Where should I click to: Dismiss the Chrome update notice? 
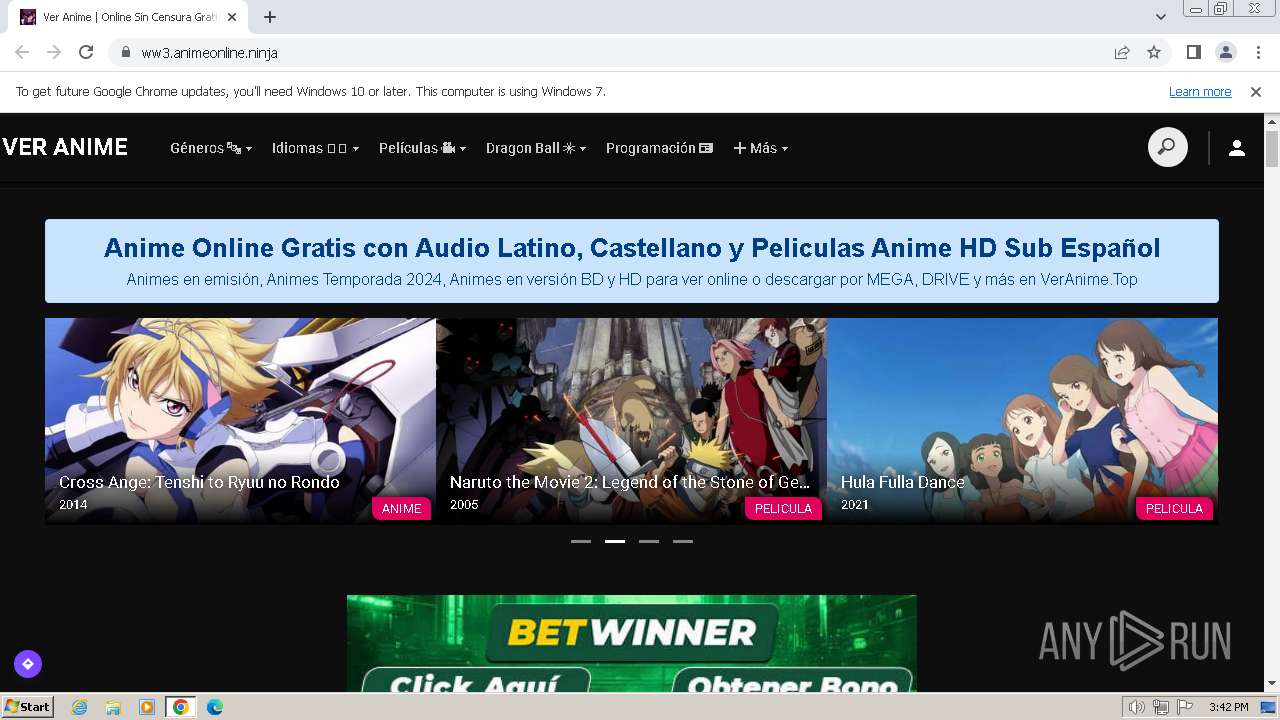pyautogui.click(x=1256, y=91)
